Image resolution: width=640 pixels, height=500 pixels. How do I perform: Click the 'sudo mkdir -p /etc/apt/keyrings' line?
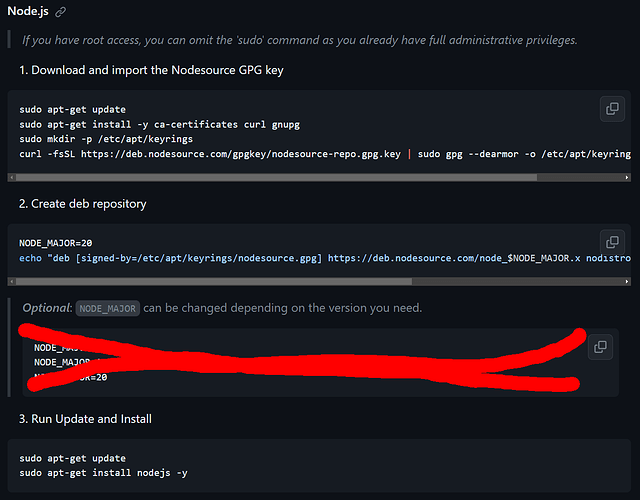tap(106, 139)
